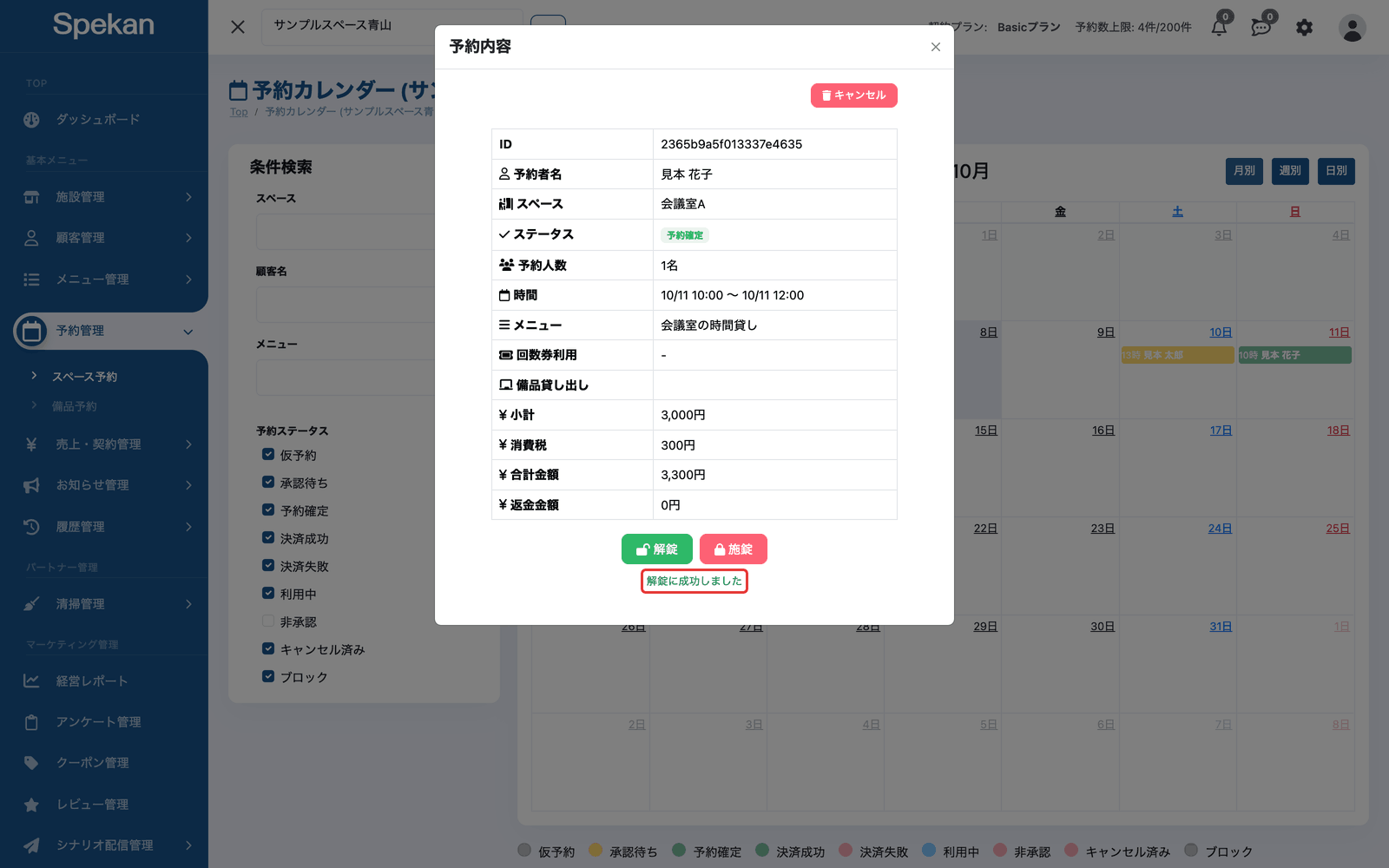Open the notifications bell icon

click(1219, 28)
